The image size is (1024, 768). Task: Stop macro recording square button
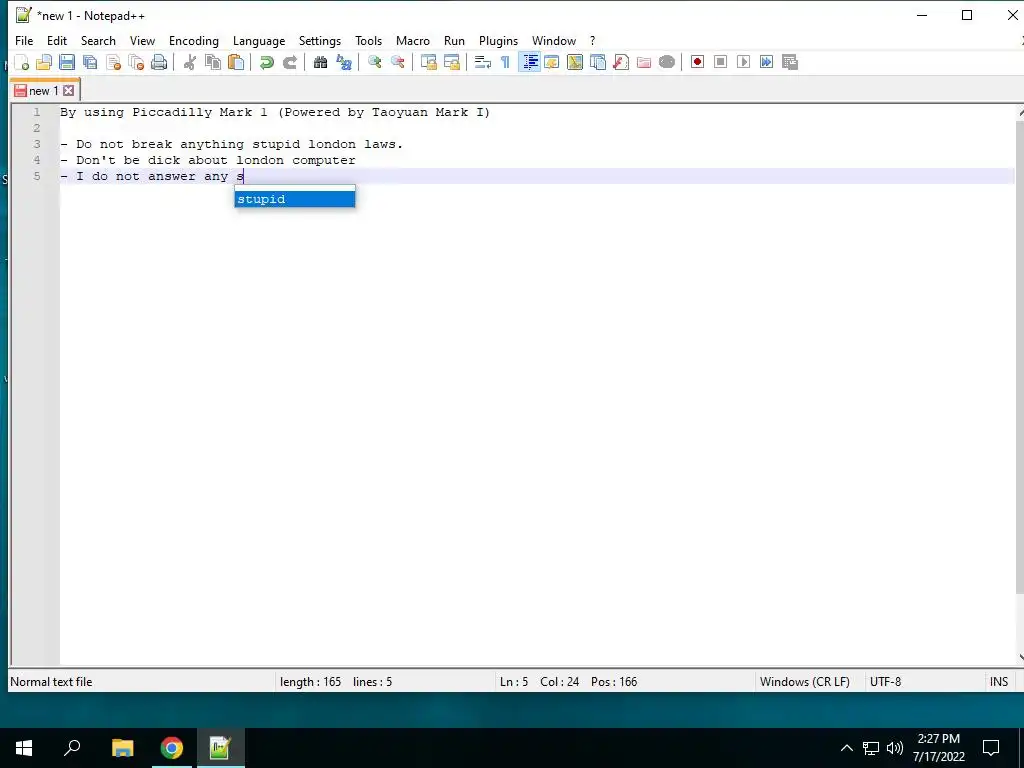pos(720,62)
